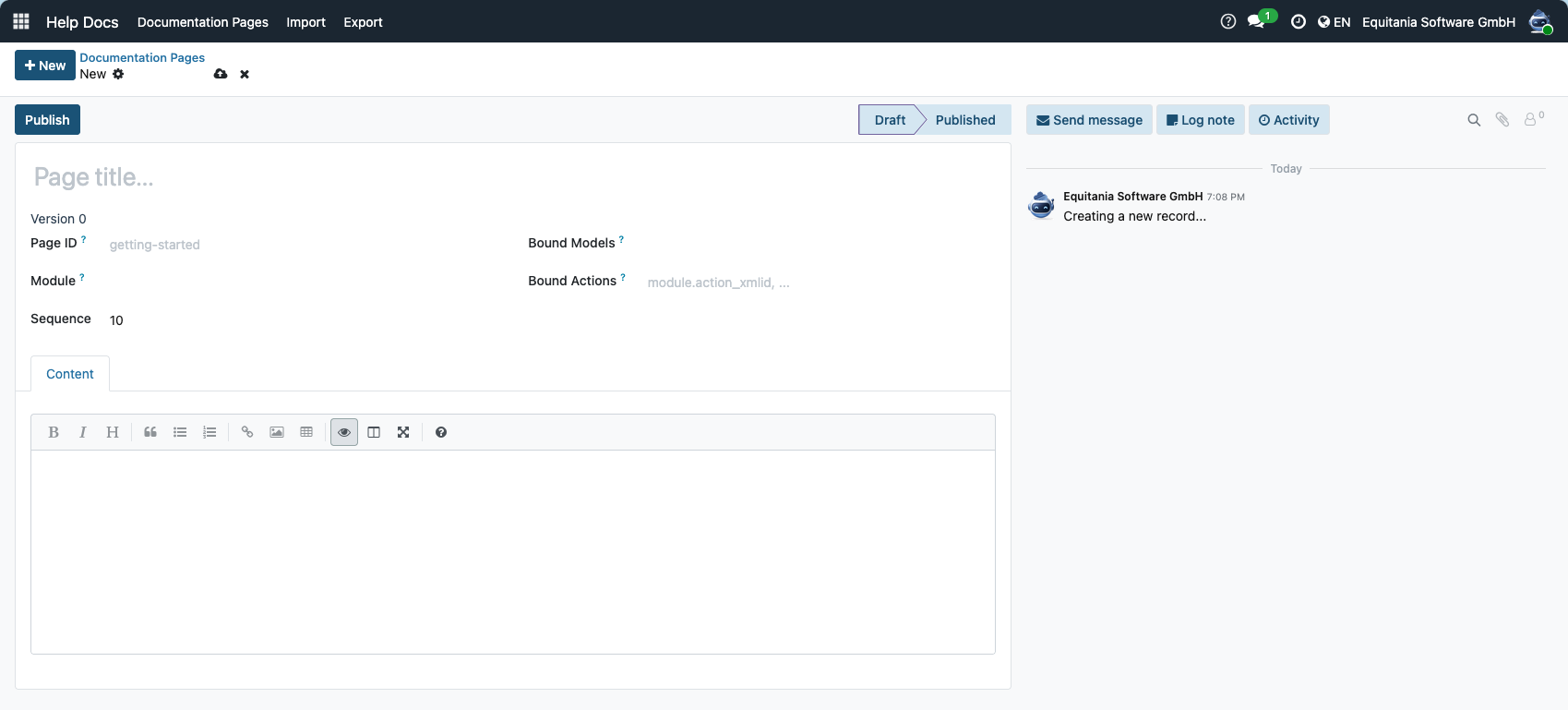Insert unordered bullet list
Screen dimensions: 1568x710
tap(180, 432)
